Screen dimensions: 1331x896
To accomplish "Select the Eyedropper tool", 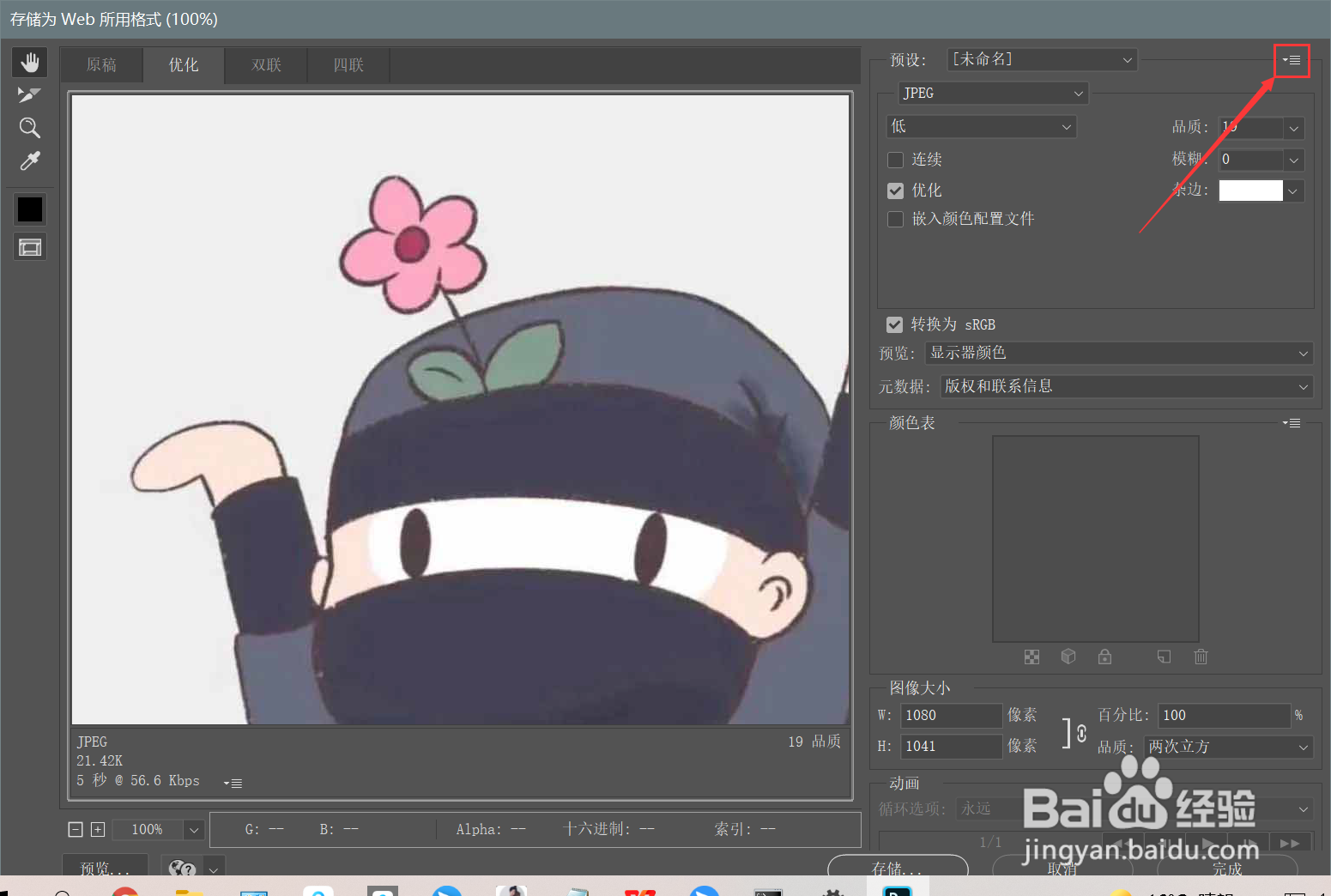I will 30,160.
